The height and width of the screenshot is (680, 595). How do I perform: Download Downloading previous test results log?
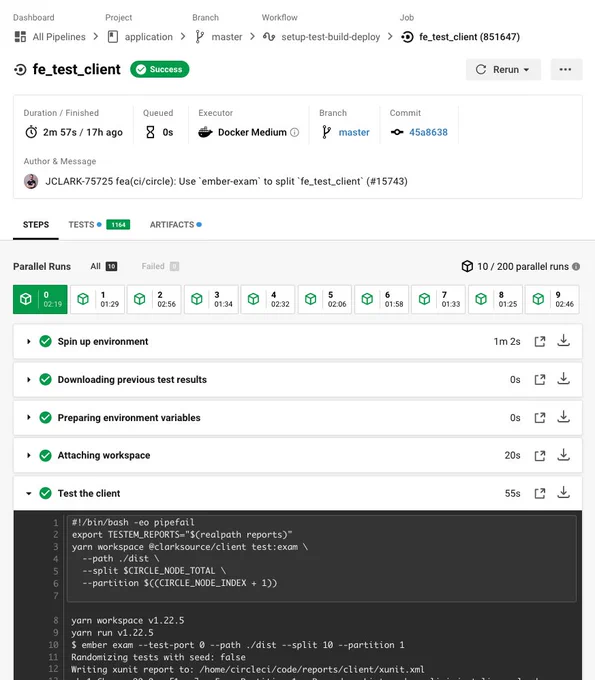563,379
